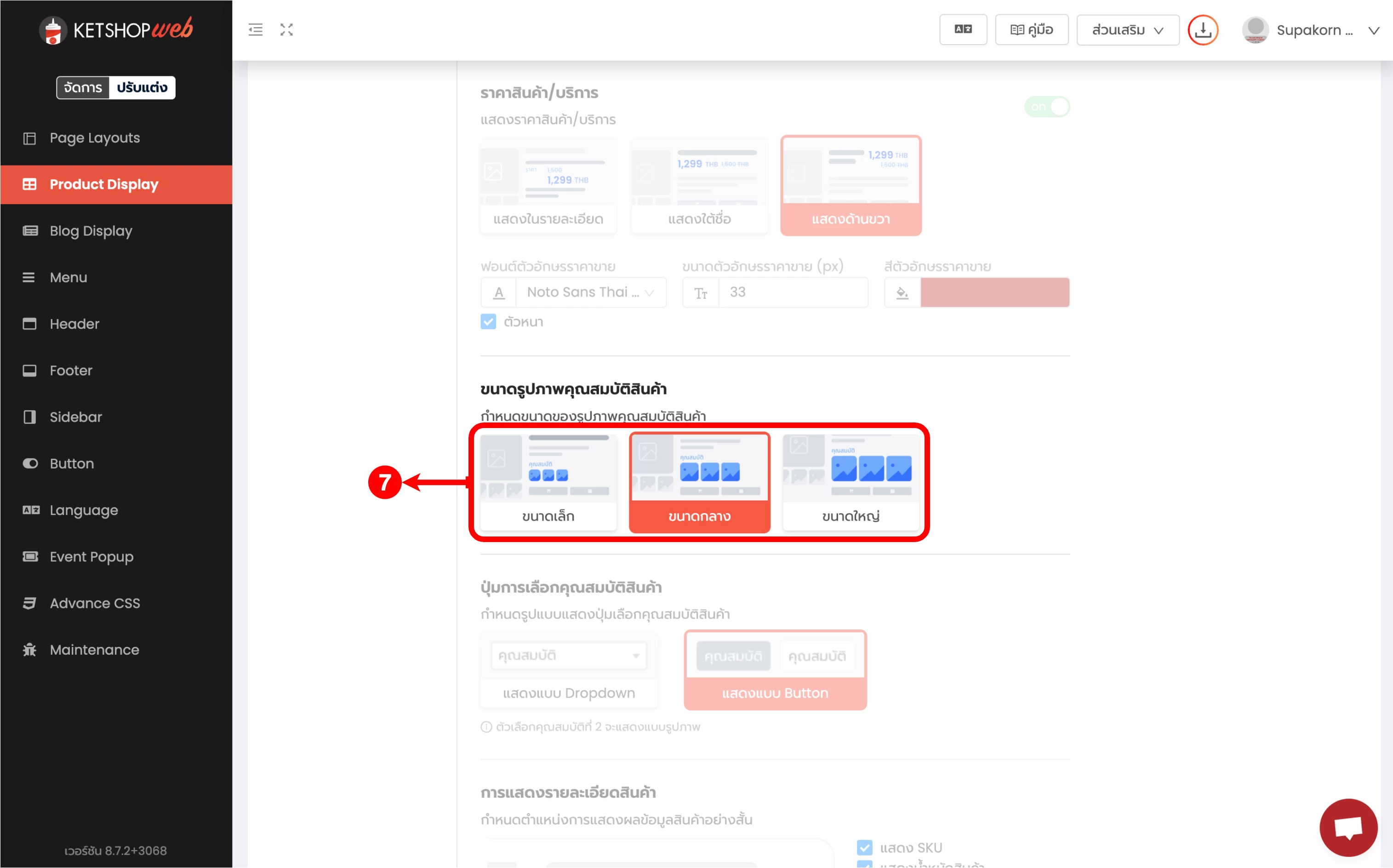
Task: Click the paint bucket color fill icon
Action: click(902, 293)
